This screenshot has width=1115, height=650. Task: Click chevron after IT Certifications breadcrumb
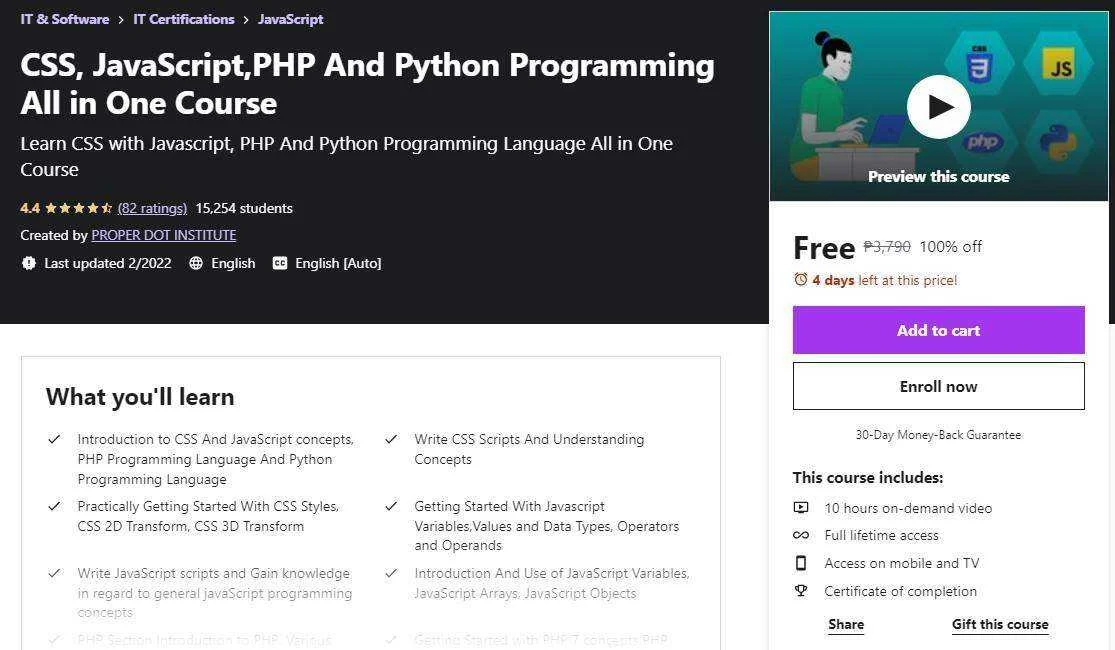[x=246, y=20]
